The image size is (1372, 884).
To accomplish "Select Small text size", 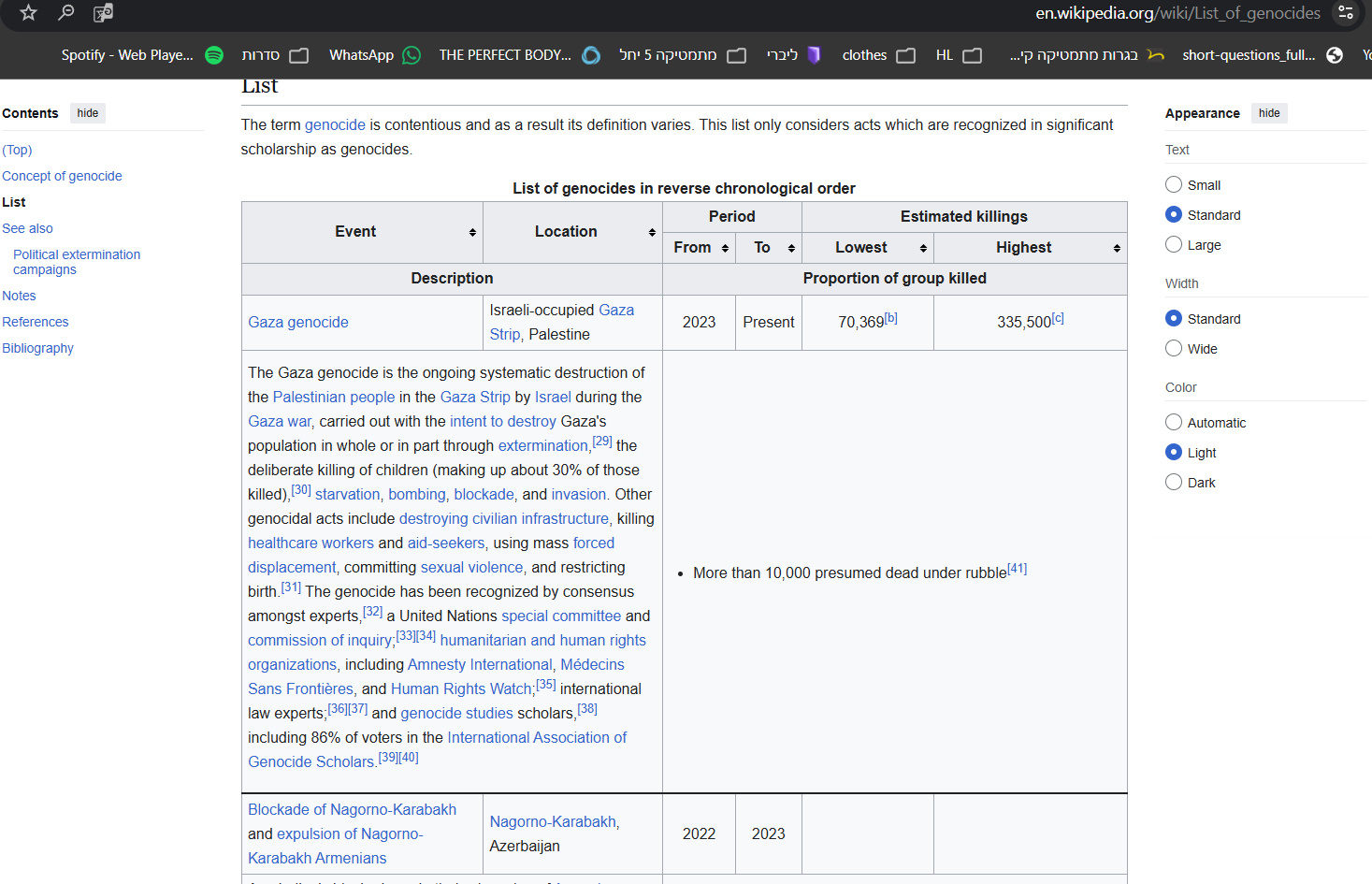I will pyautogui.click(x=1174, y=184).
